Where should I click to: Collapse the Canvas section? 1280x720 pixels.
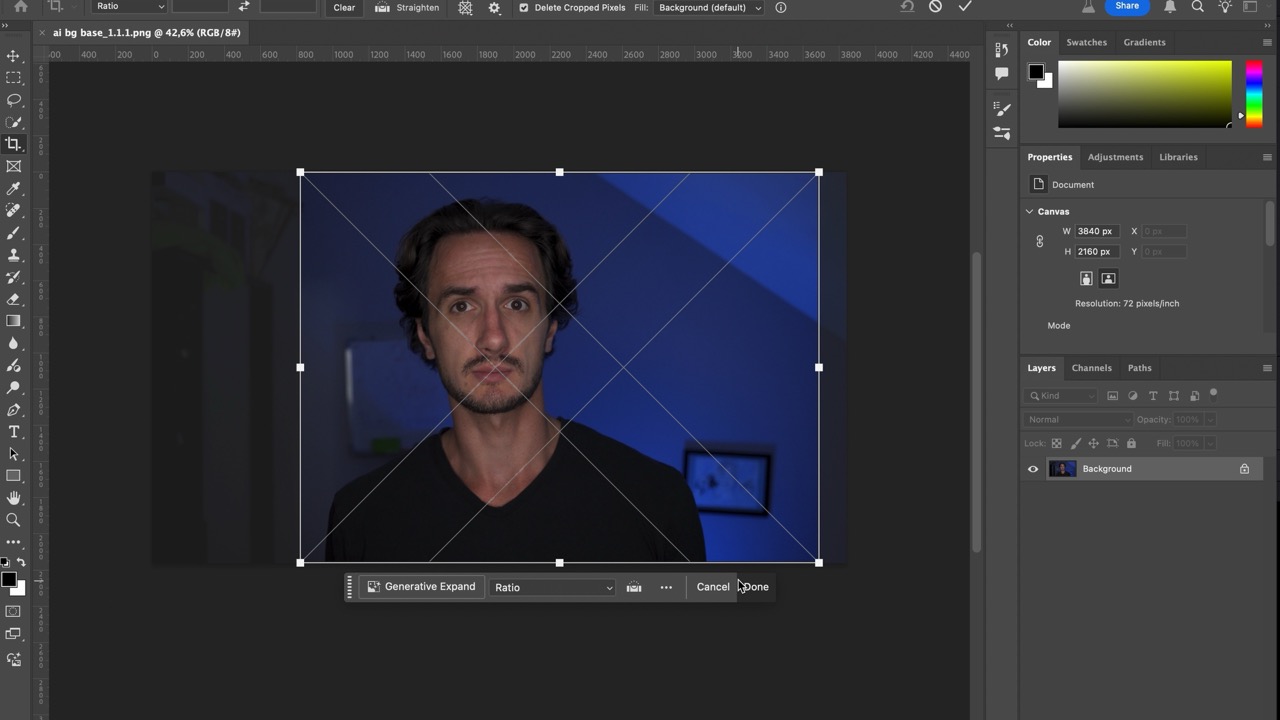tap(1030, 212)
